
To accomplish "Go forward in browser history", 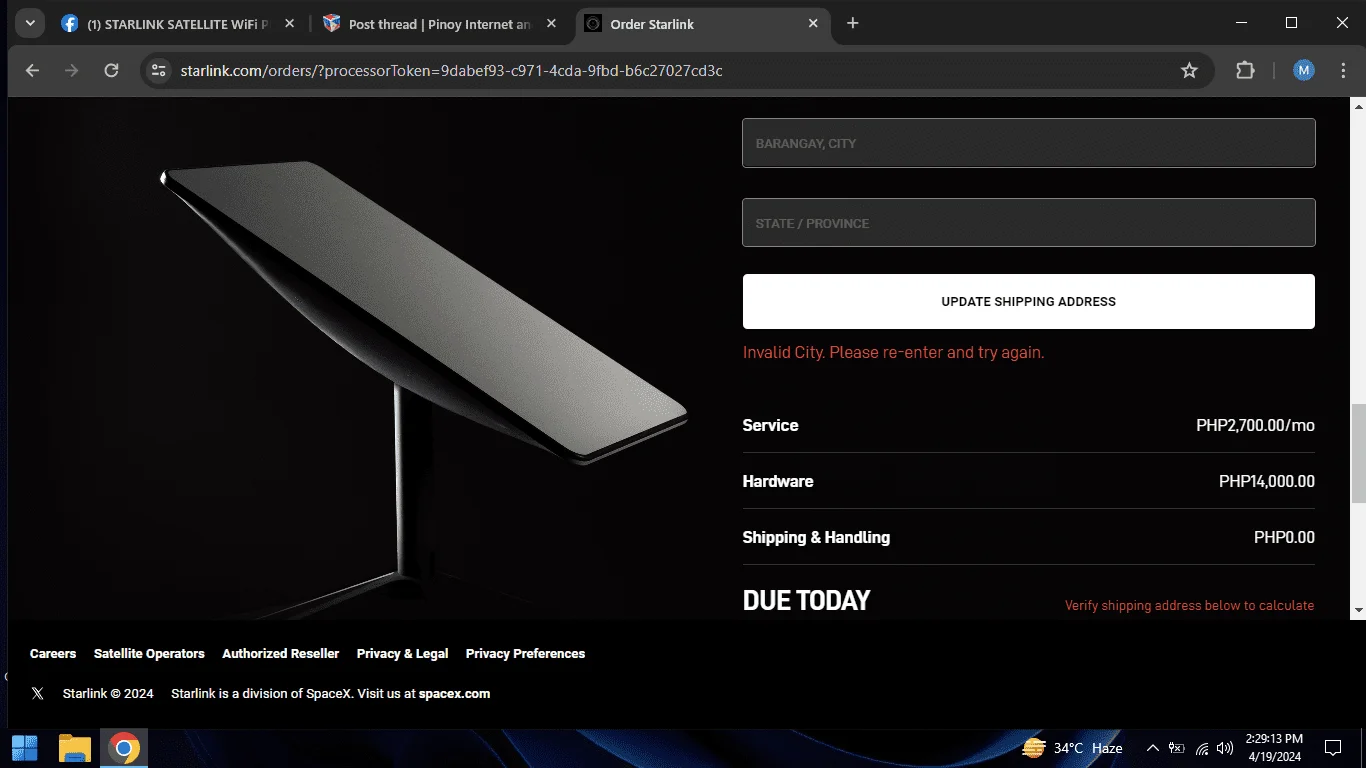I will [x=71, y=70].
